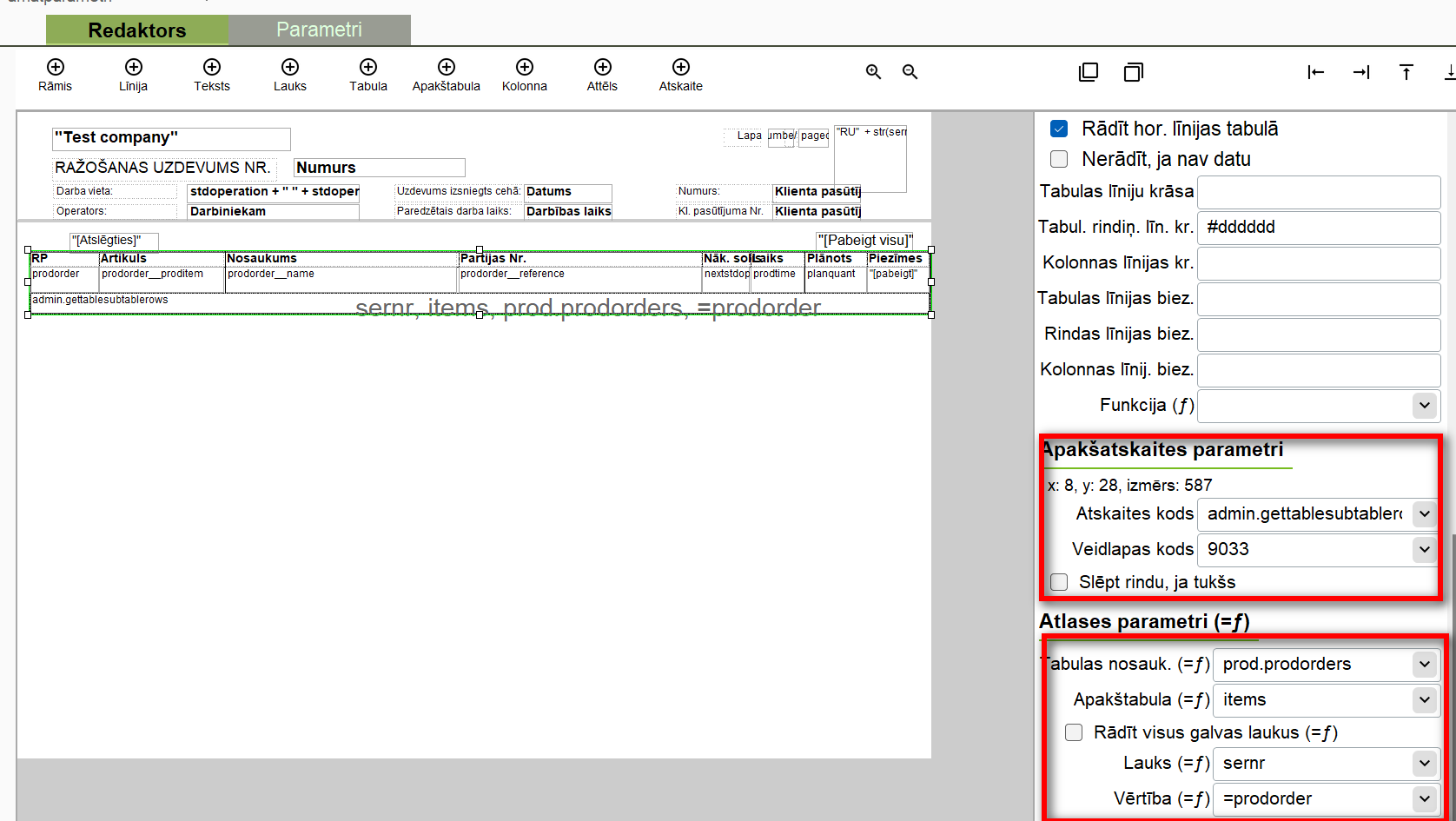Check Rādīt visus galvas laukus

pos(1074,732)
